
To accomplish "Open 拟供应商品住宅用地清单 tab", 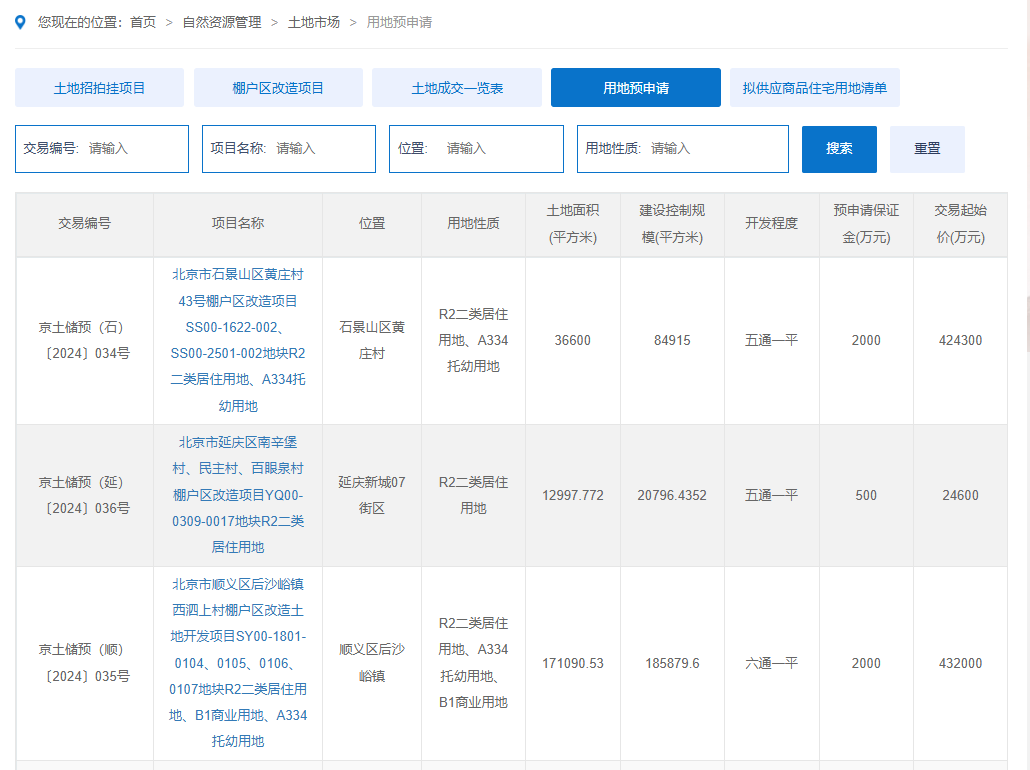I will pos(814,88).
